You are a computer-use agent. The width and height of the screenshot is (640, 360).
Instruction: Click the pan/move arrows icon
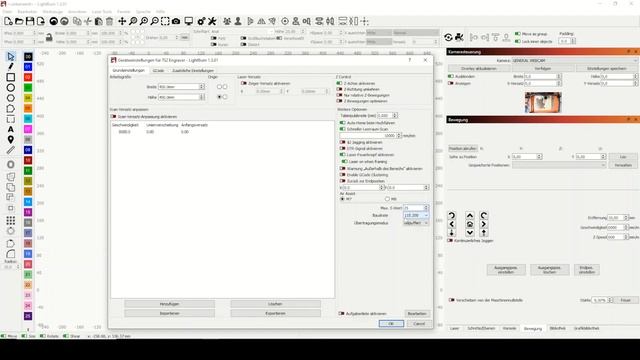pos(122,21)
